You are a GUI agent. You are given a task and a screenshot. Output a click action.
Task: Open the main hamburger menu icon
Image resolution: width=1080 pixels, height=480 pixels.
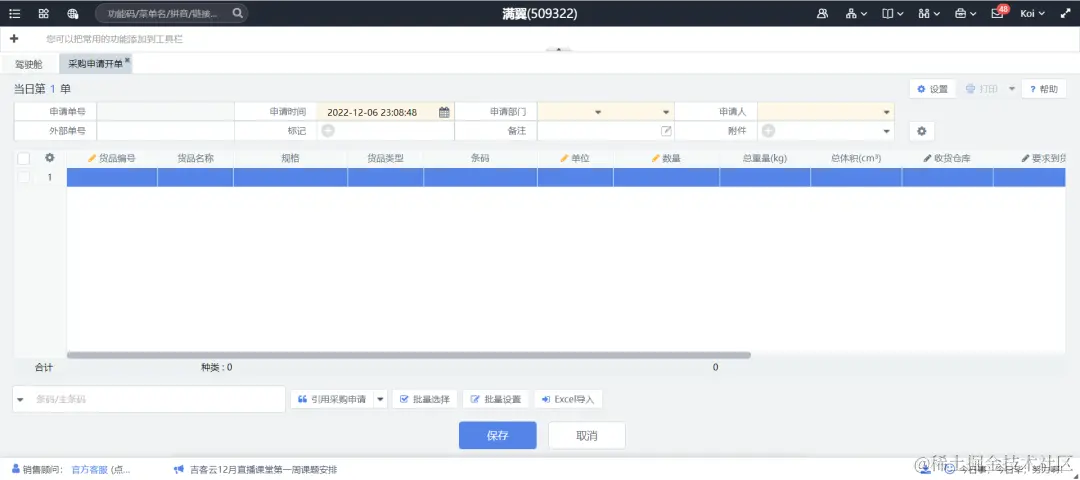14,13
